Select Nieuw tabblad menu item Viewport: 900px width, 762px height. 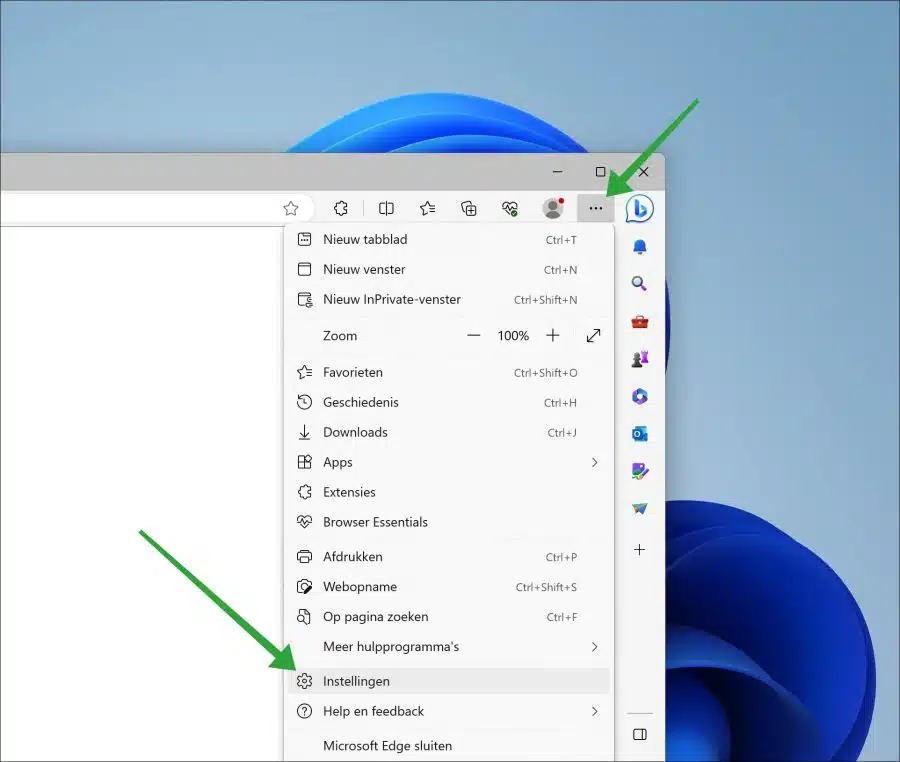pos(449,239)
